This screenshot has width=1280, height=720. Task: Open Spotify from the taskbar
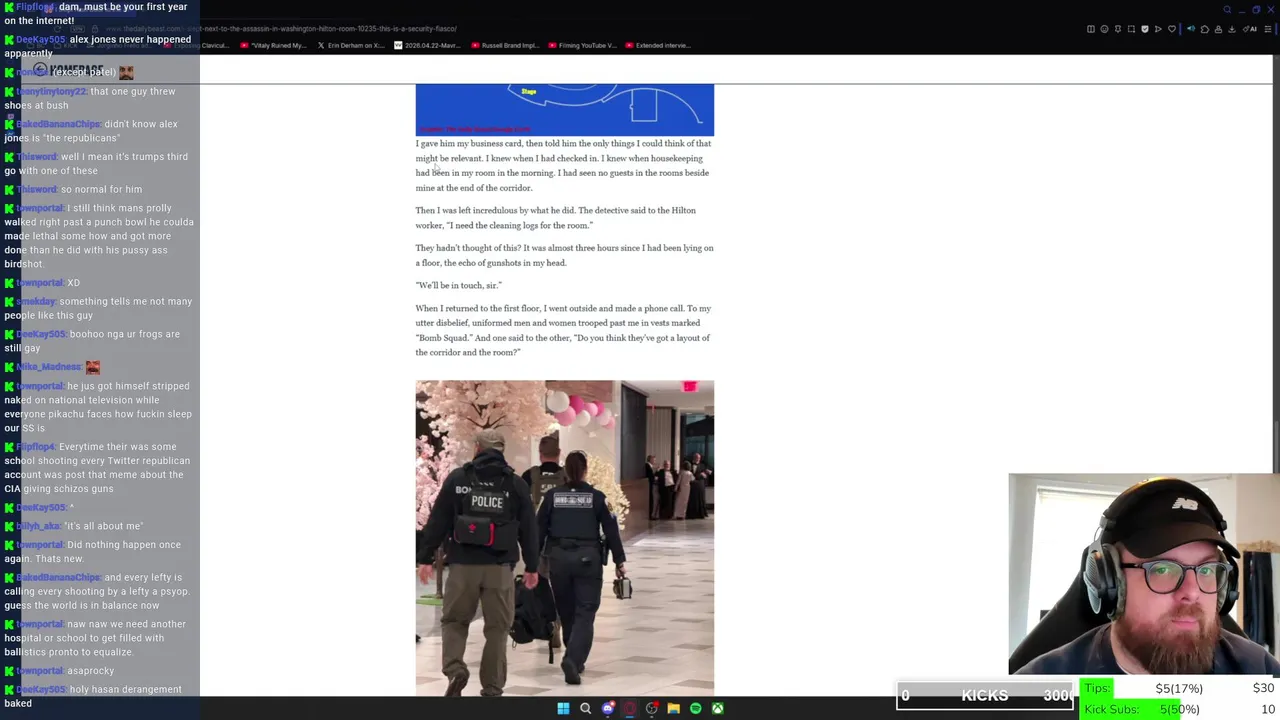[695, 708]
